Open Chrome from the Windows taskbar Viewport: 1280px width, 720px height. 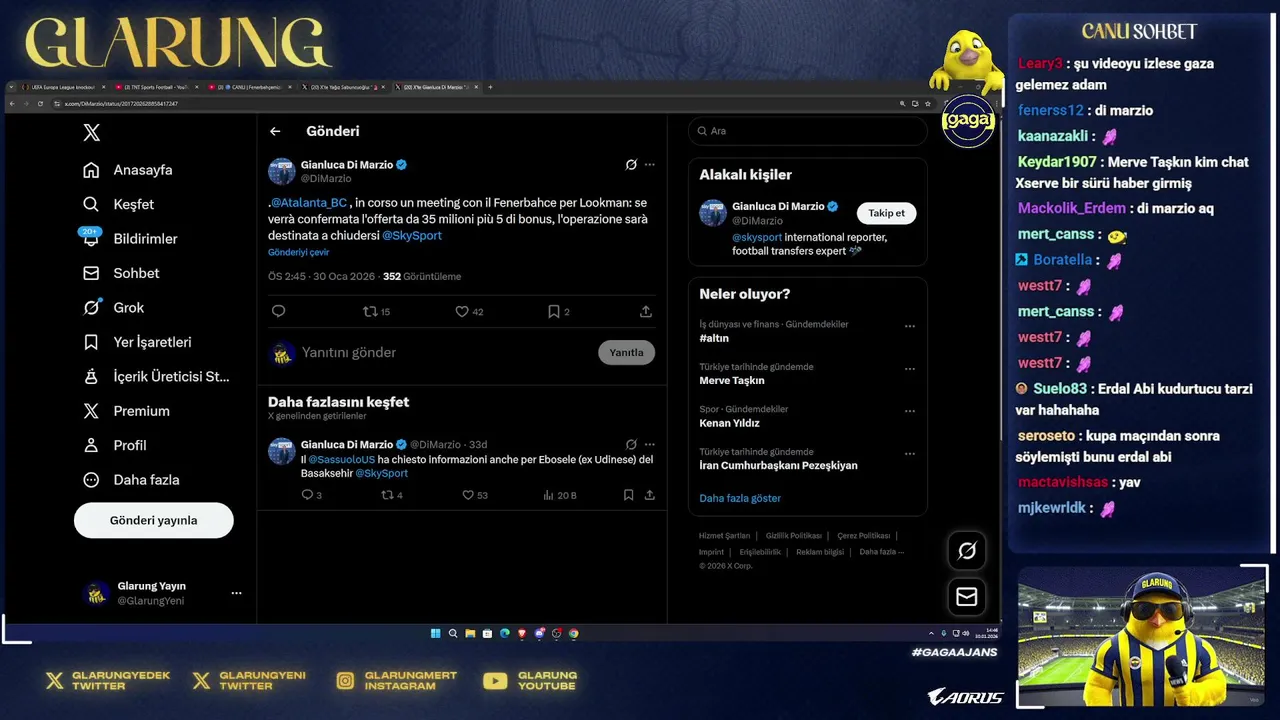tap(573, 633)
